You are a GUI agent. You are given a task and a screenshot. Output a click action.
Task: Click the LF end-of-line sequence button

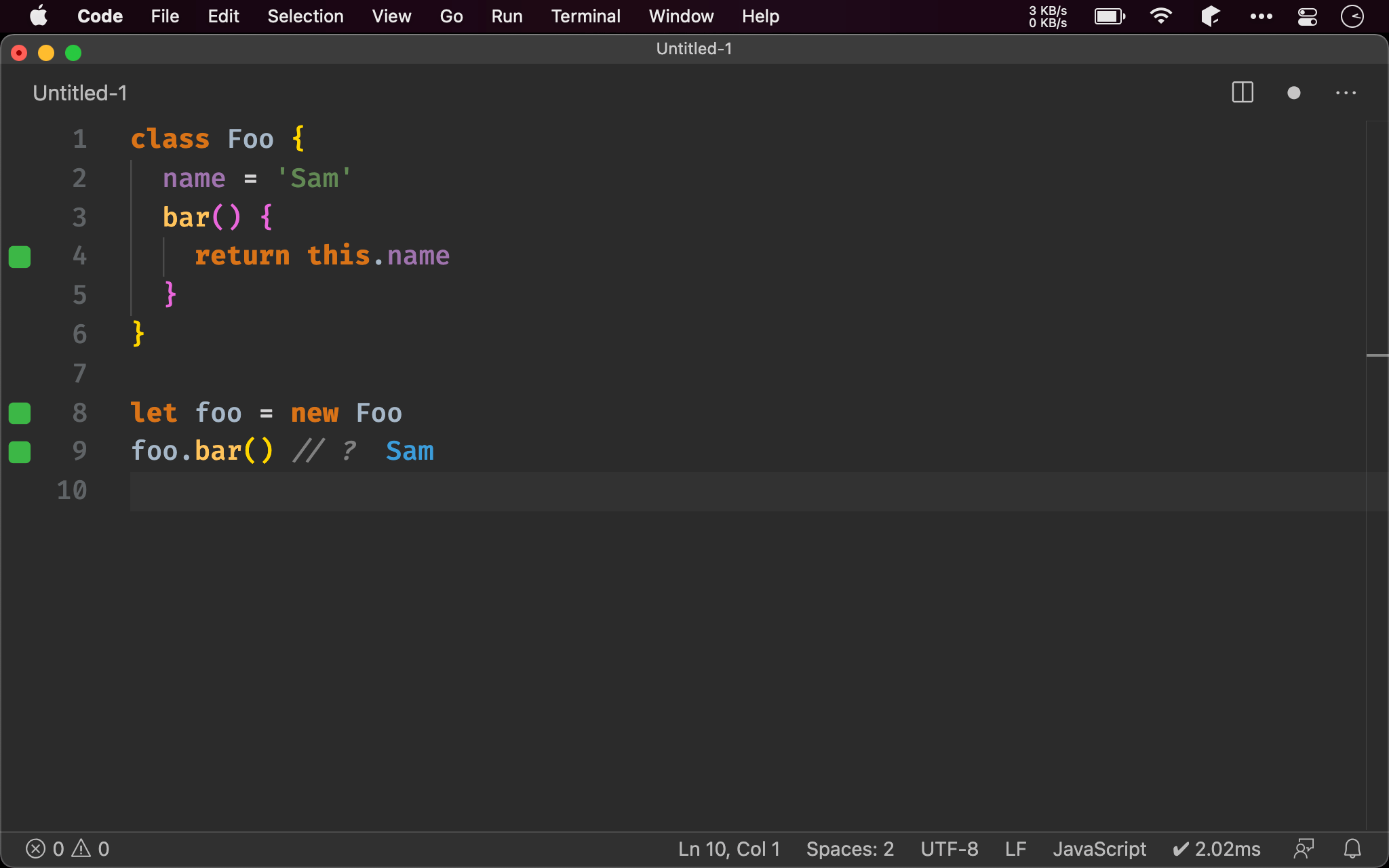[1015, 848]
